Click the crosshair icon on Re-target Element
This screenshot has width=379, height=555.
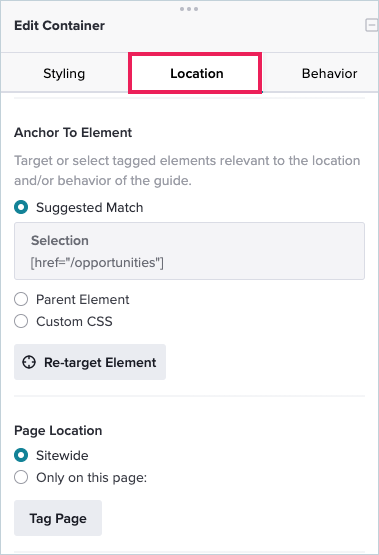(29, 362)
